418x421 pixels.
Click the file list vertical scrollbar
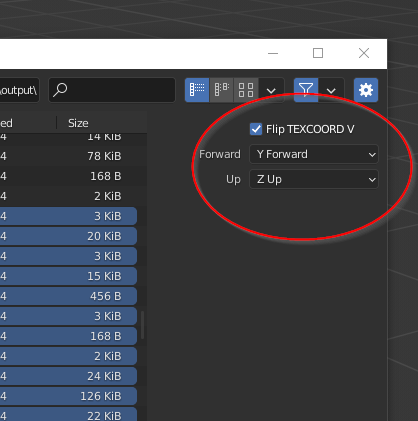(x=143, y=325)
